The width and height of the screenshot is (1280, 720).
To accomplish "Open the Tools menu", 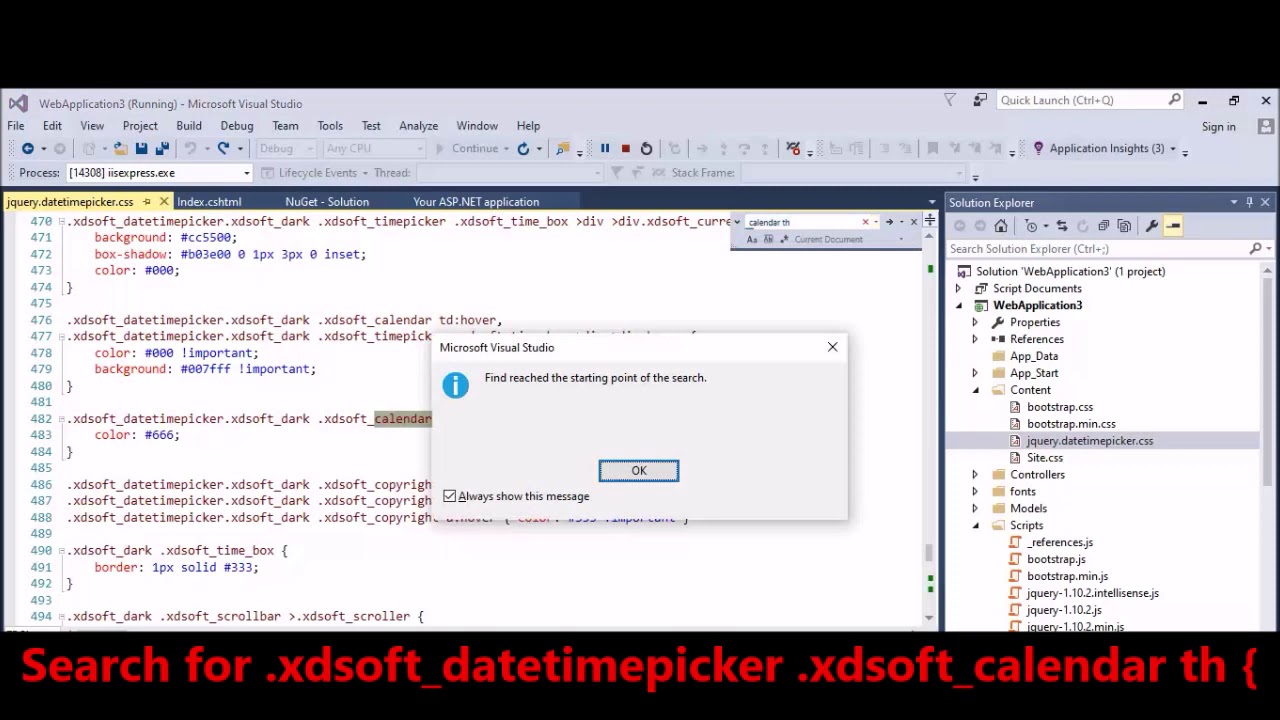I will 330,126.
